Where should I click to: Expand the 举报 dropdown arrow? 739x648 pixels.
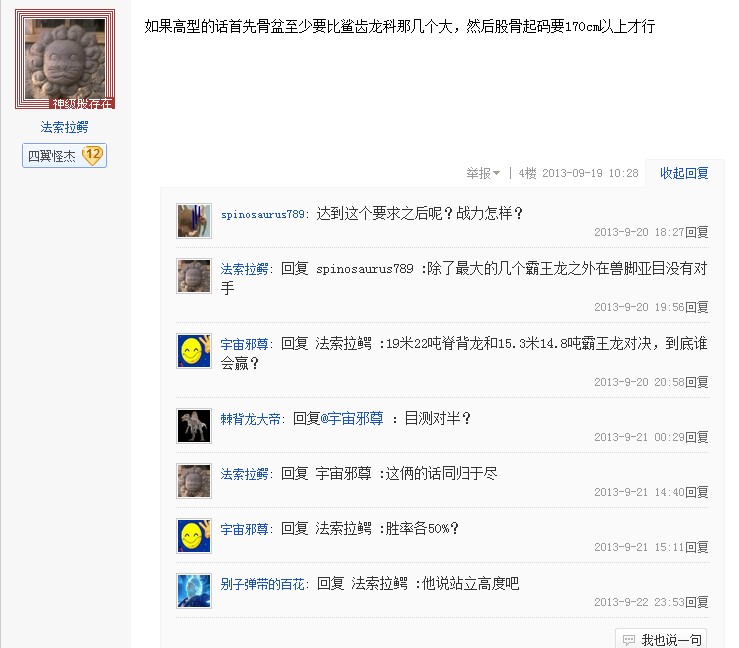point(496,173)
